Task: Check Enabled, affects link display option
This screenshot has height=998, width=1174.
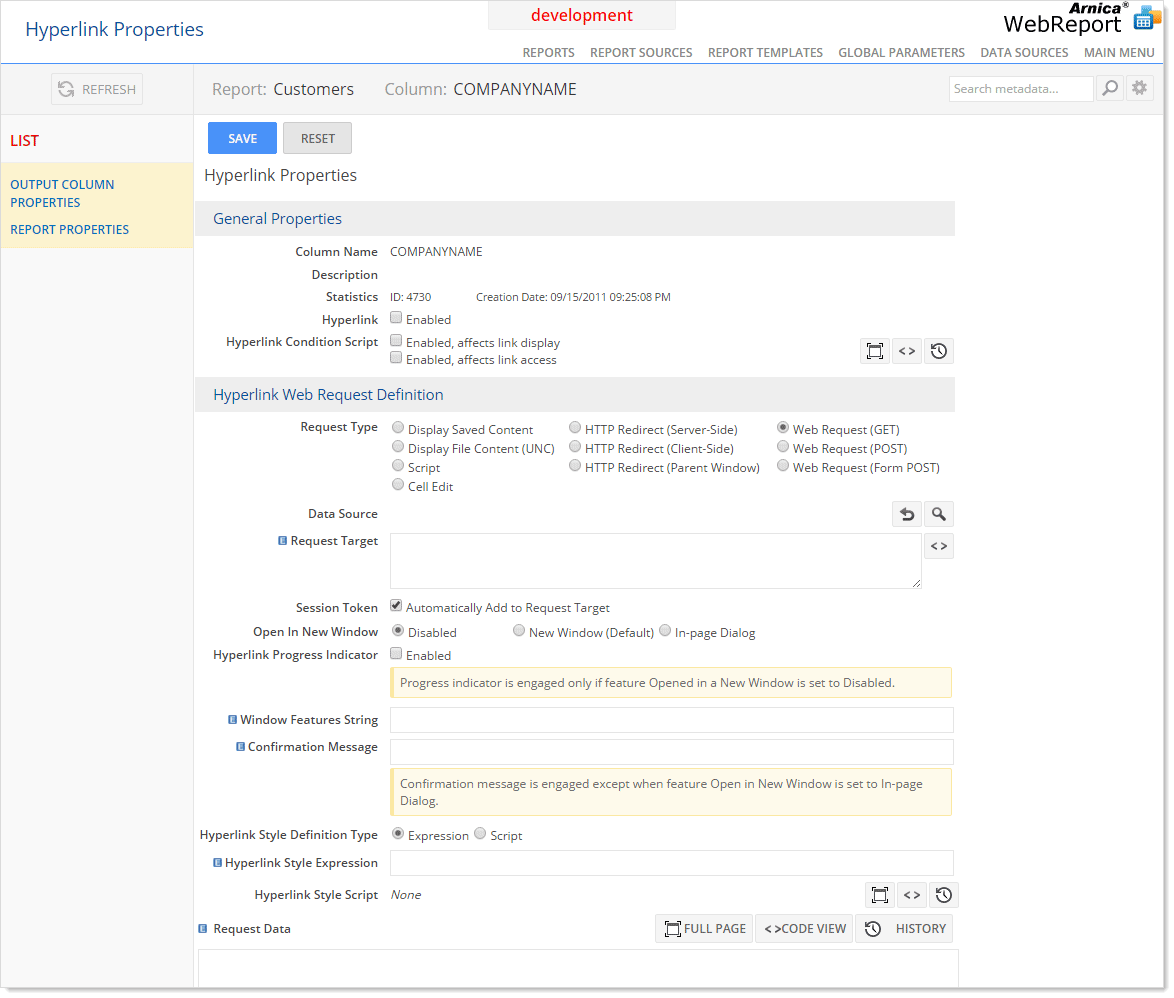Action: coord(396,339)
